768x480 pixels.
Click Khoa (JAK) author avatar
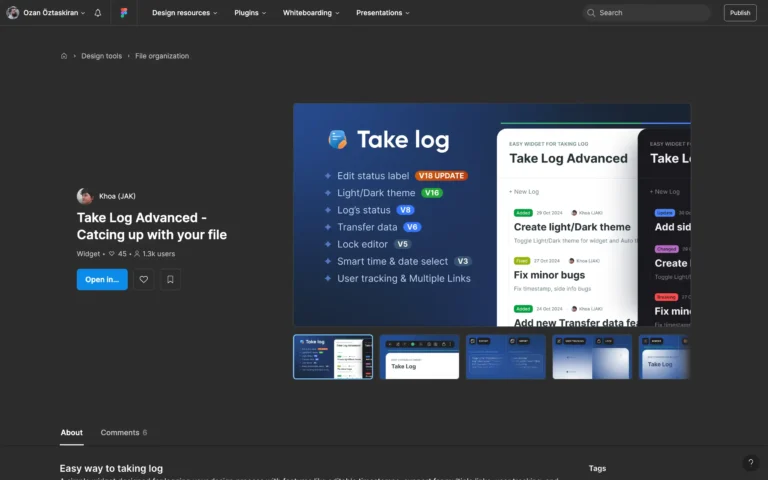click(85, 196)
